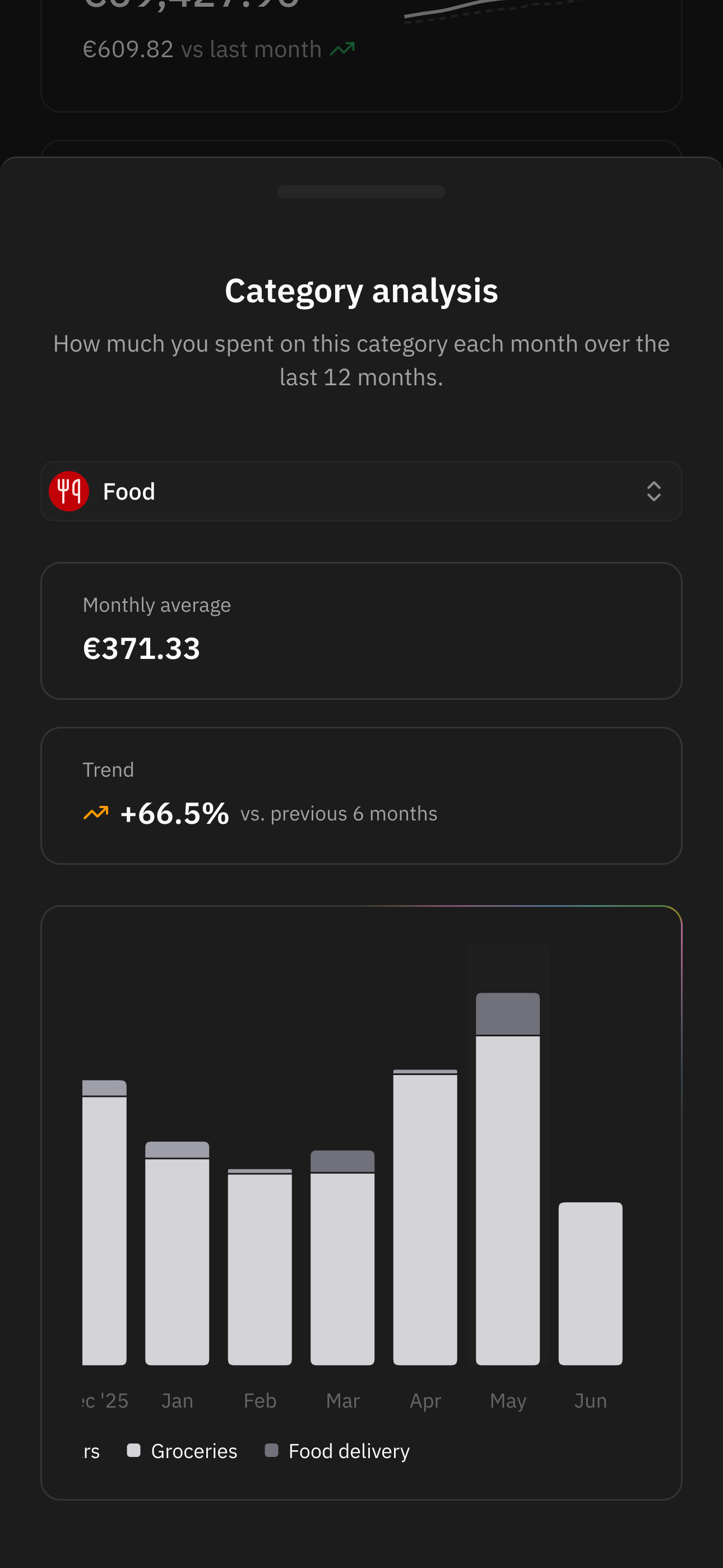This screenshot has width=723, height=1568.
Task: Tap the sheet drag handle bar
Action: [361, 192]
